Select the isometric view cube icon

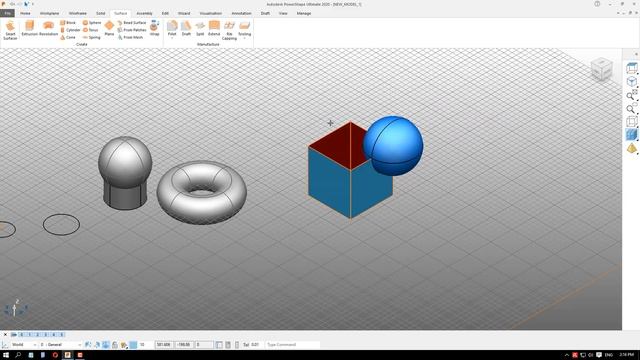pyautogui.click(x=631, y=82)
